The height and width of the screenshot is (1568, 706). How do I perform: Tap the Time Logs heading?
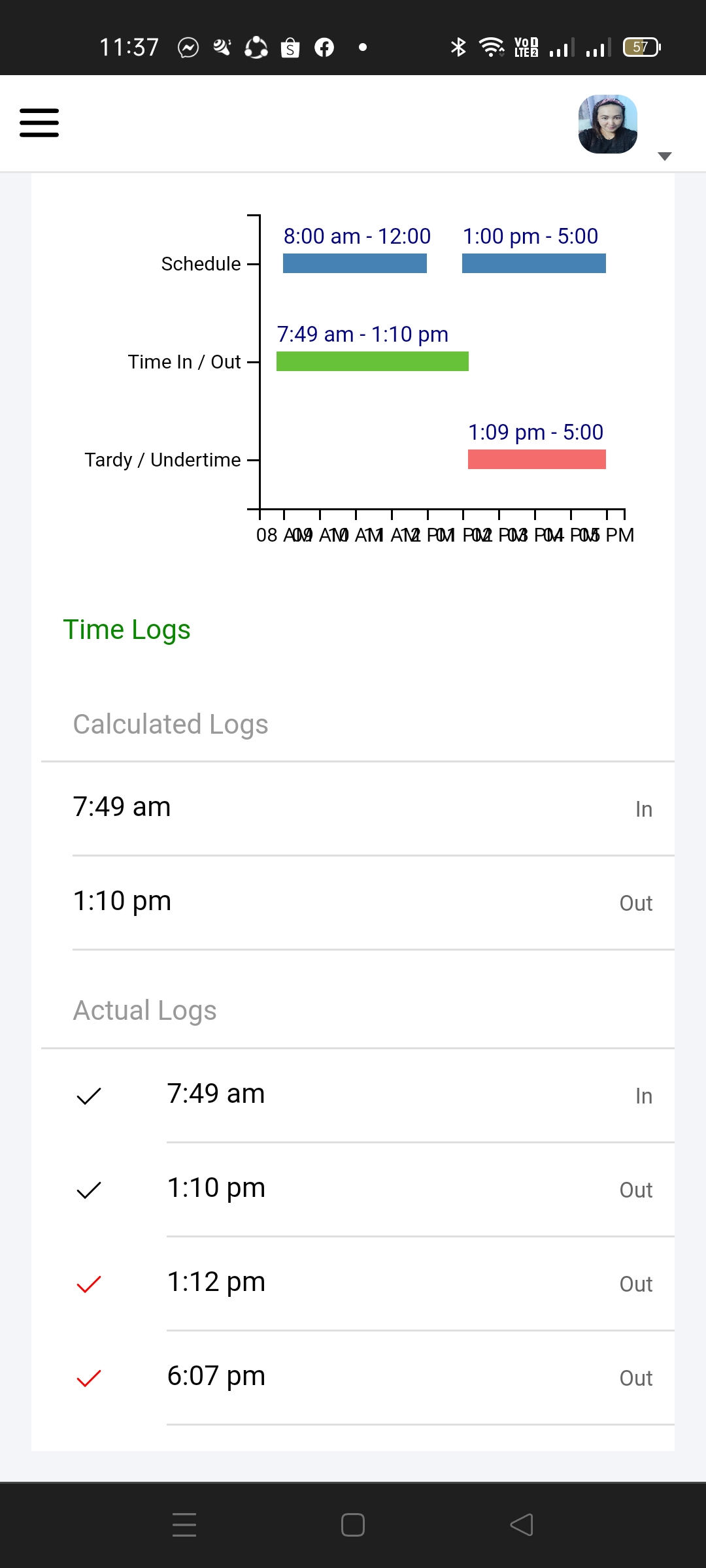[127, 629]
